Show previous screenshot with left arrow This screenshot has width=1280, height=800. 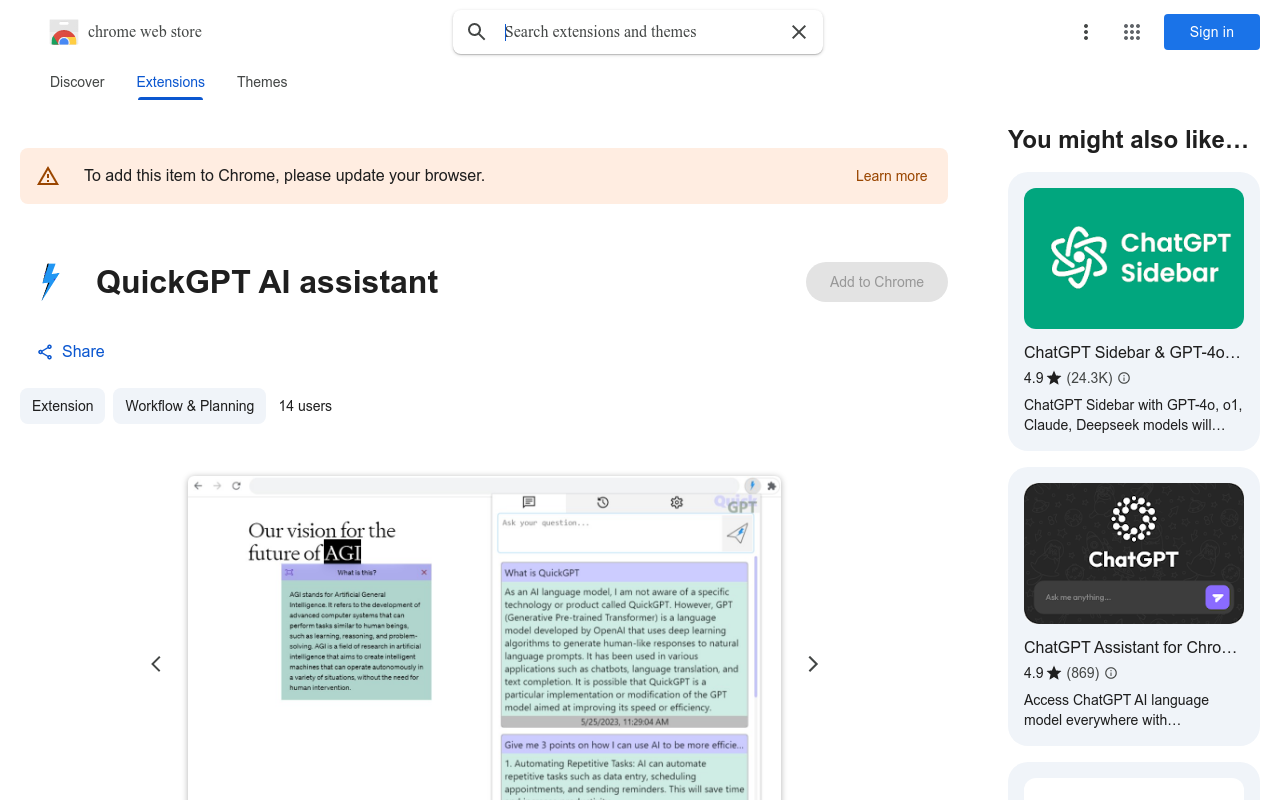click(156, 664)
